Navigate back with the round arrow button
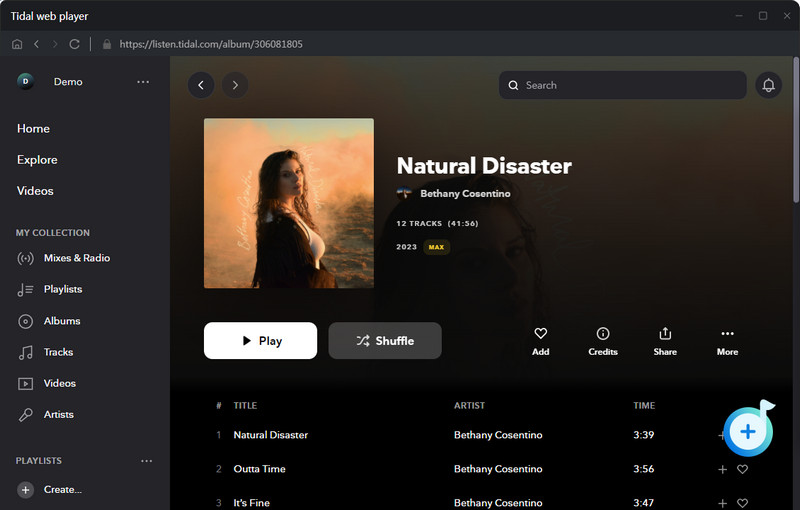Screen dimensions: 800x510 click(201, 85)
